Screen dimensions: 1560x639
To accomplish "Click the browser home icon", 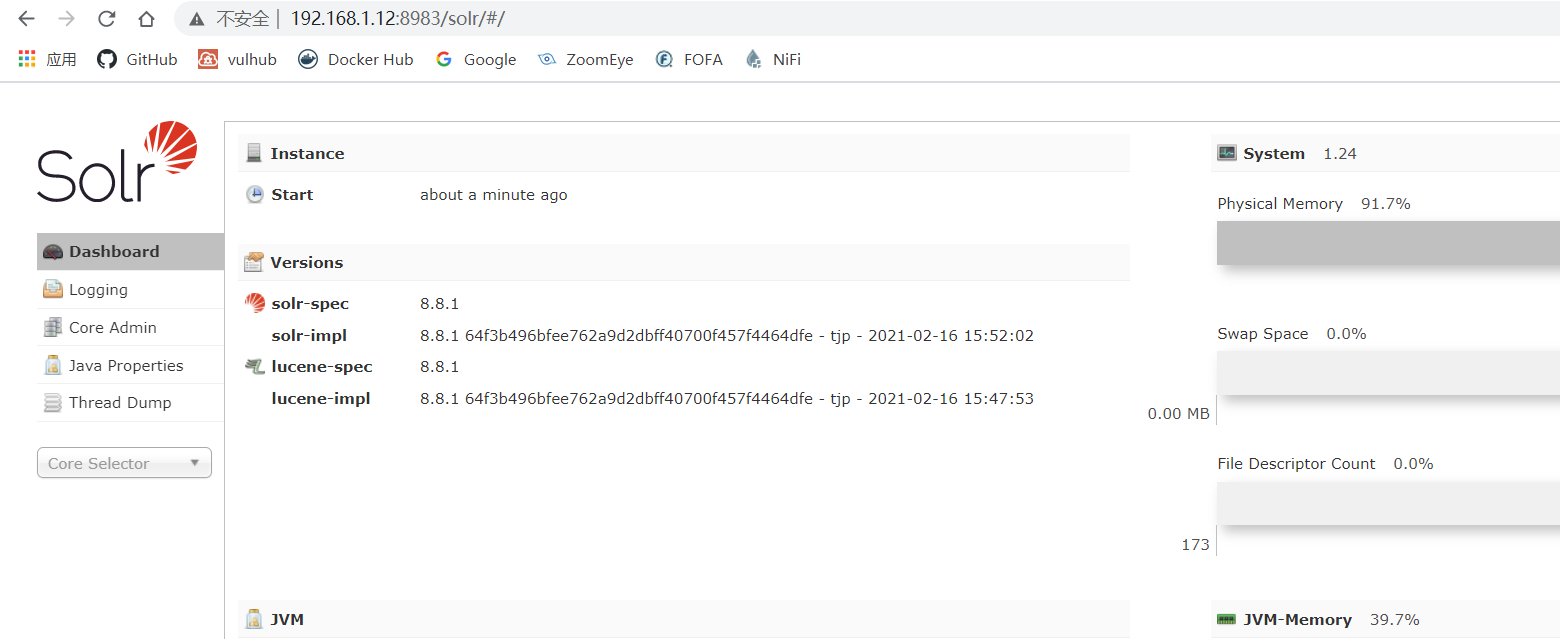I will 146,18.
